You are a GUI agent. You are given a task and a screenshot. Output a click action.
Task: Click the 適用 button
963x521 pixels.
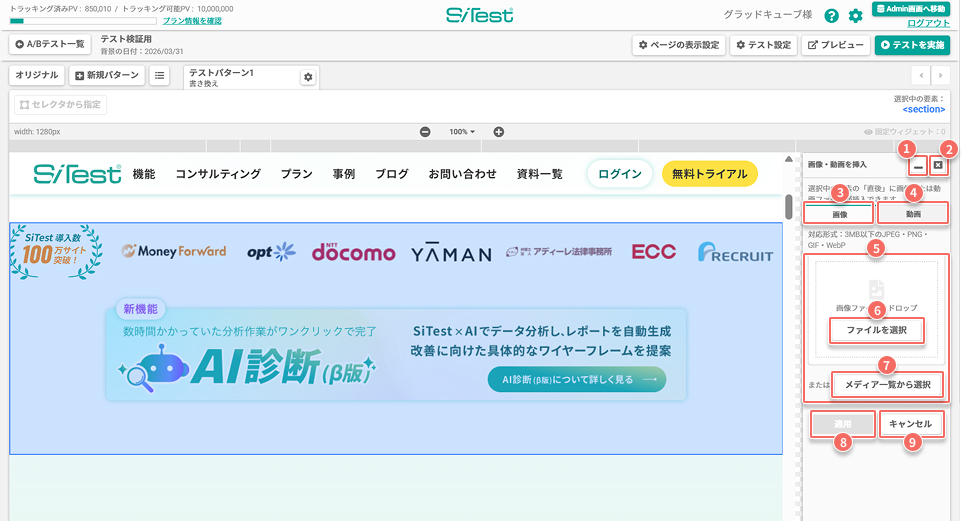[842, 425]
